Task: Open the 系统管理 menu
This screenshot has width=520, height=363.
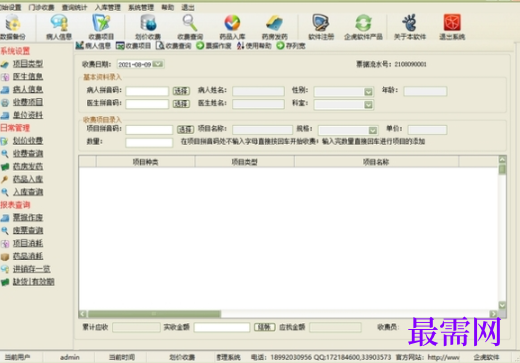Action: (x=141, y=7)
